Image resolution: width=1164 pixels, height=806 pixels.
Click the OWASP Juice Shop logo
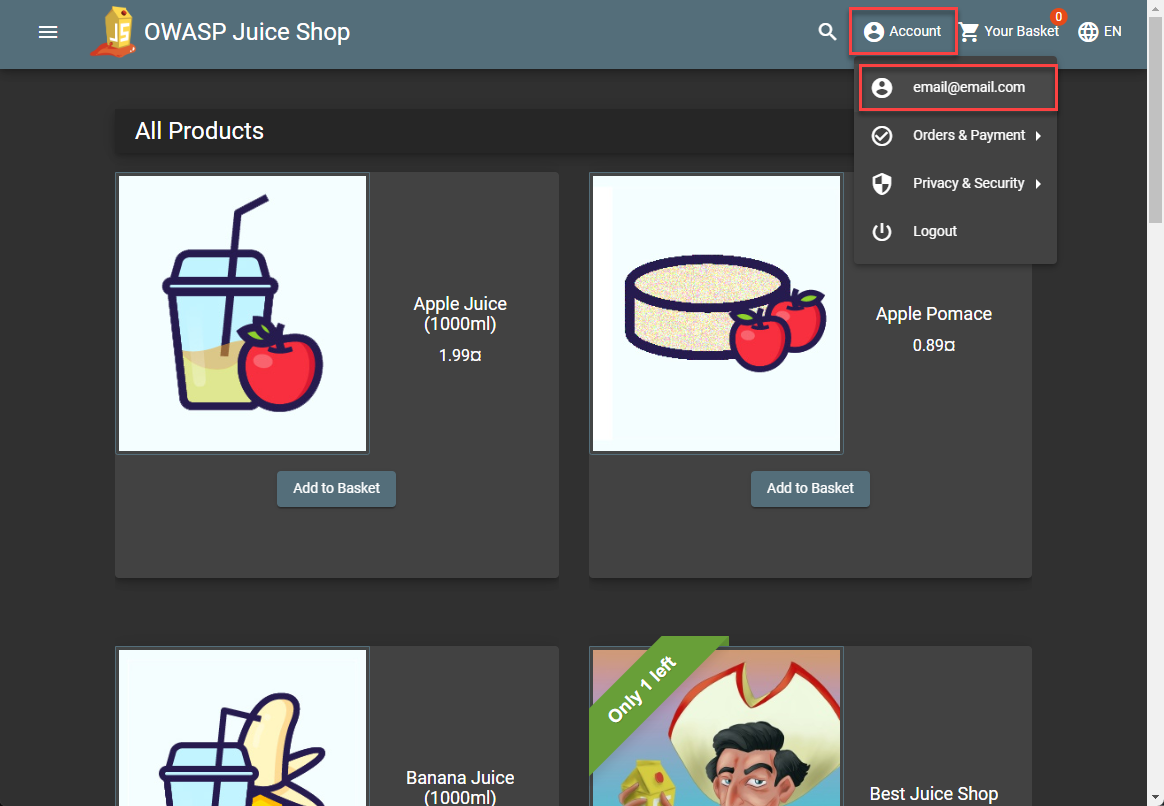pos(112,32)
